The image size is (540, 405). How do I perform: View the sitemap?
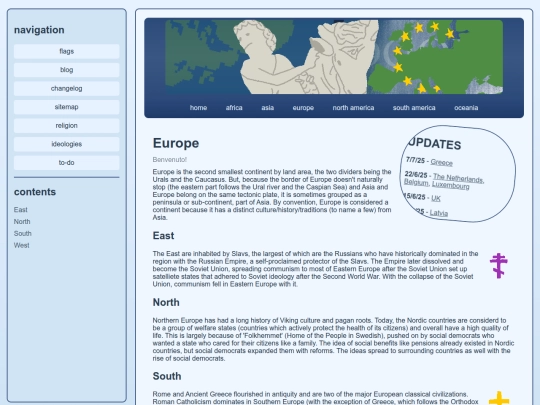[x=66, y=107]
